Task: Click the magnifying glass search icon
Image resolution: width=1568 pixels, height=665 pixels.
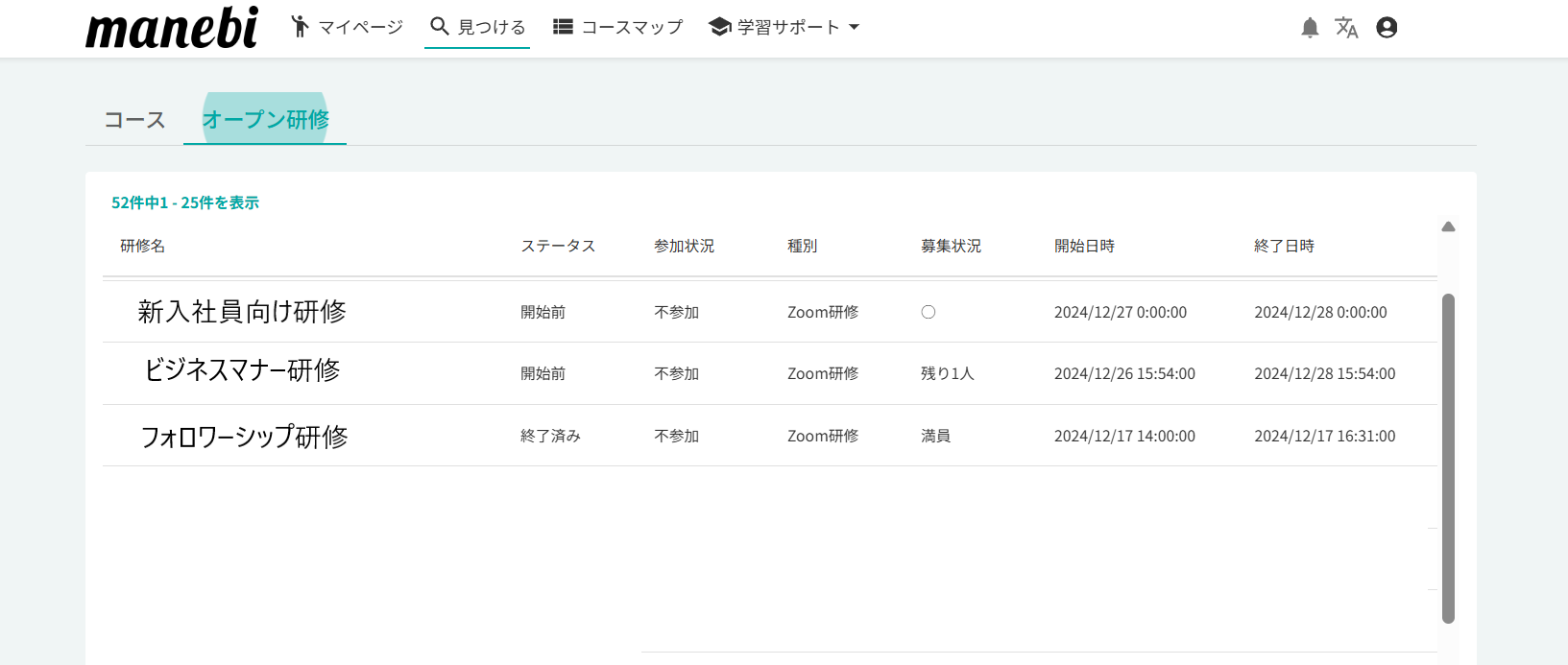Action: coord(440,27)
